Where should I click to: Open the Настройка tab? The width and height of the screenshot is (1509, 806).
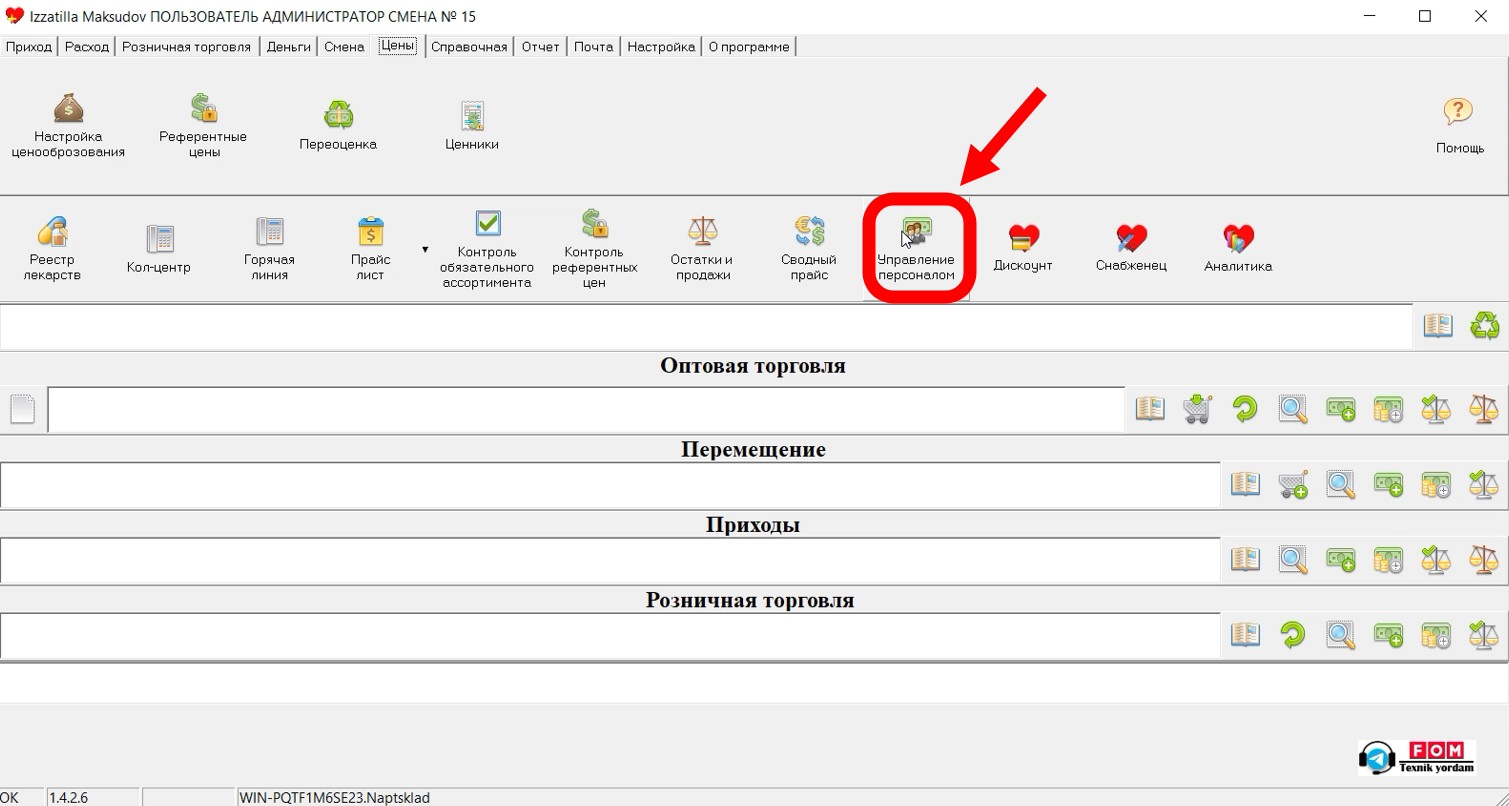tap(659, 46)
